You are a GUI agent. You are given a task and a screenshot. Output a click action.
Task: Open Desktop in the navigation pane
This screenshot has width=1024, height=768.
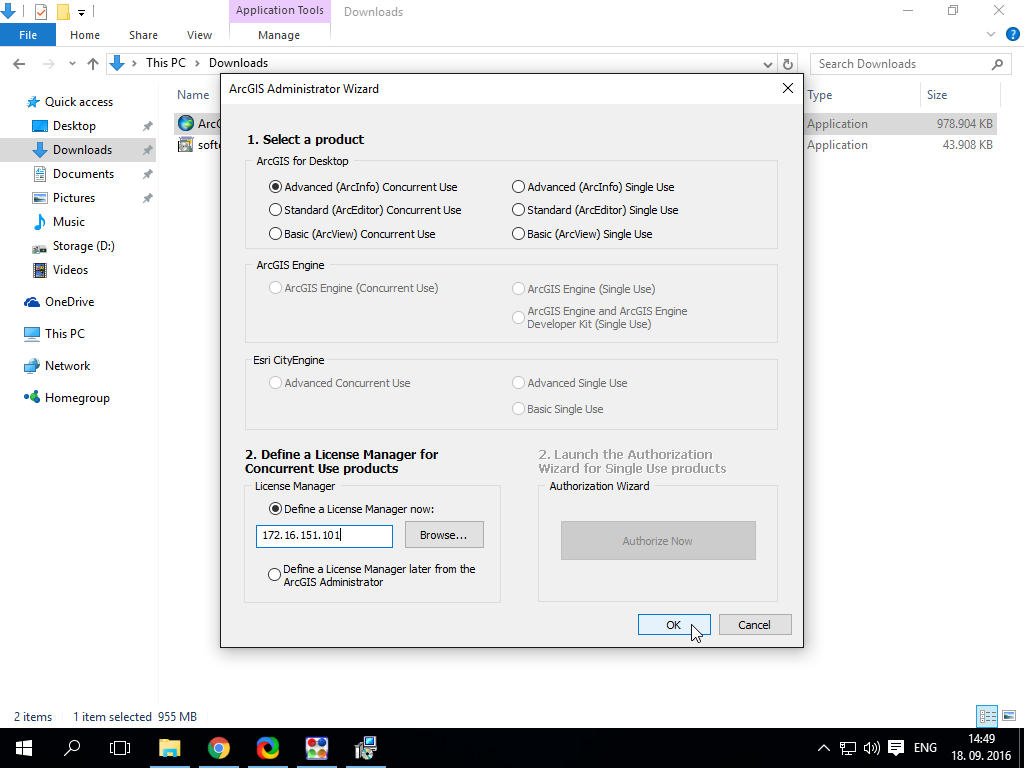(x=74, y=126)
